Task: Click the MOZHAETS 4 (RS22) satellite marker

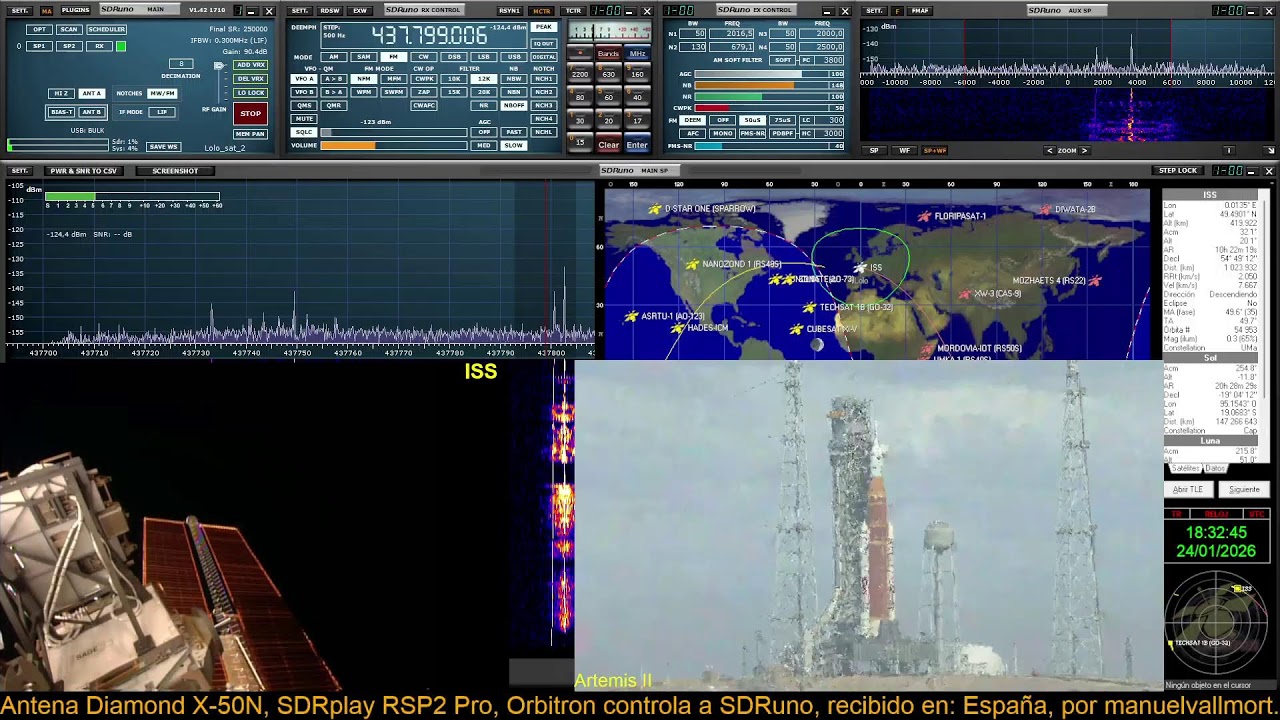Action: [x=1095, y=281]
